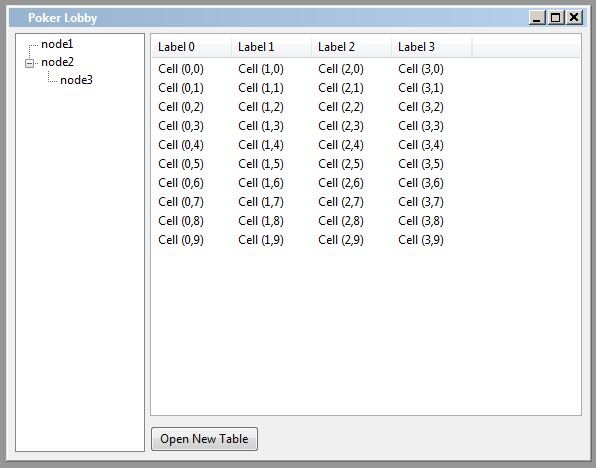Maximize the Poker Lobby window
Image resolution: width=596 pixels, height=468 pixels.
[555, 17]
